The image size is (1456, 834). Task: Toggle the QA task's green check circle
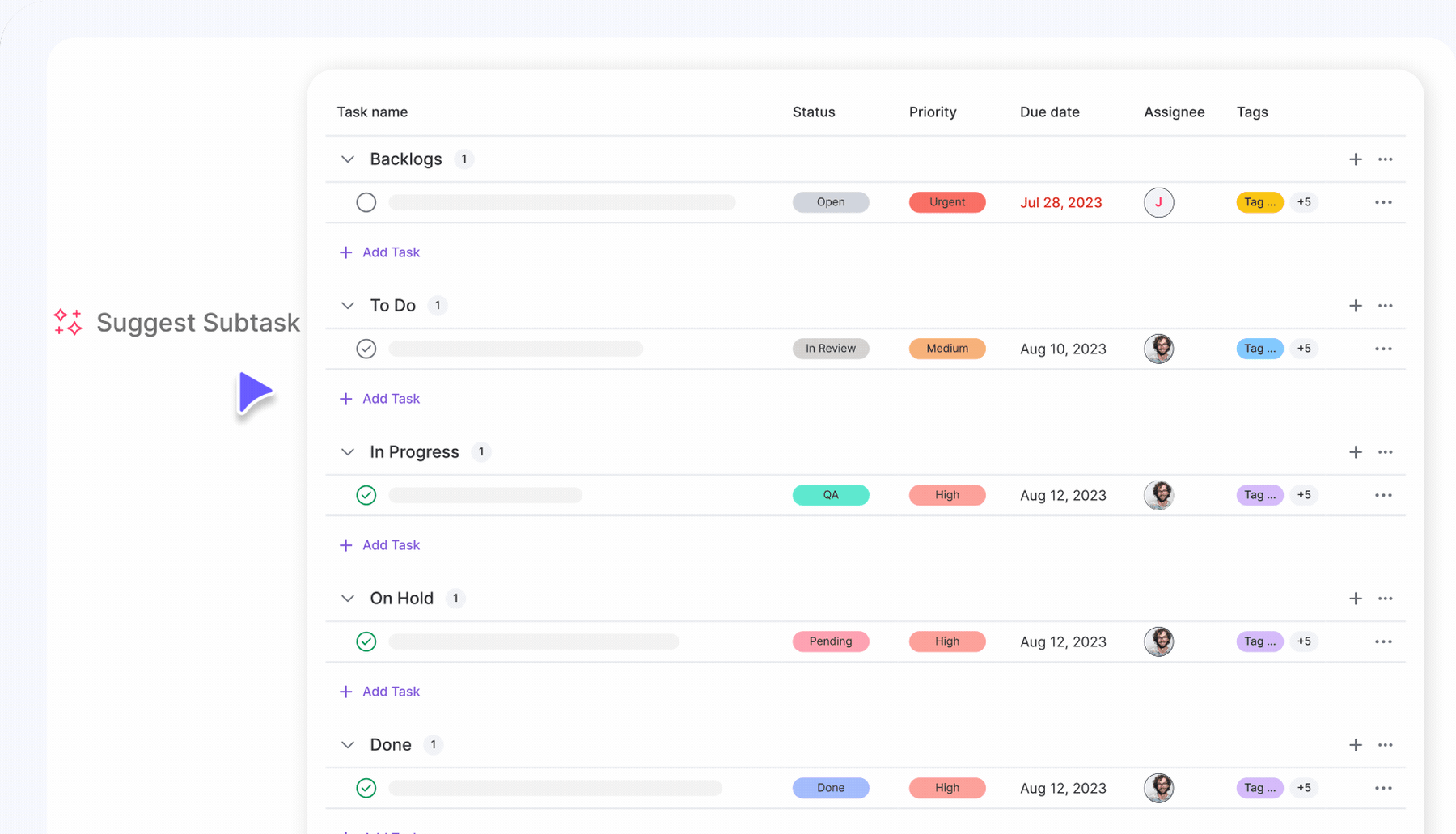pos(366,495)
